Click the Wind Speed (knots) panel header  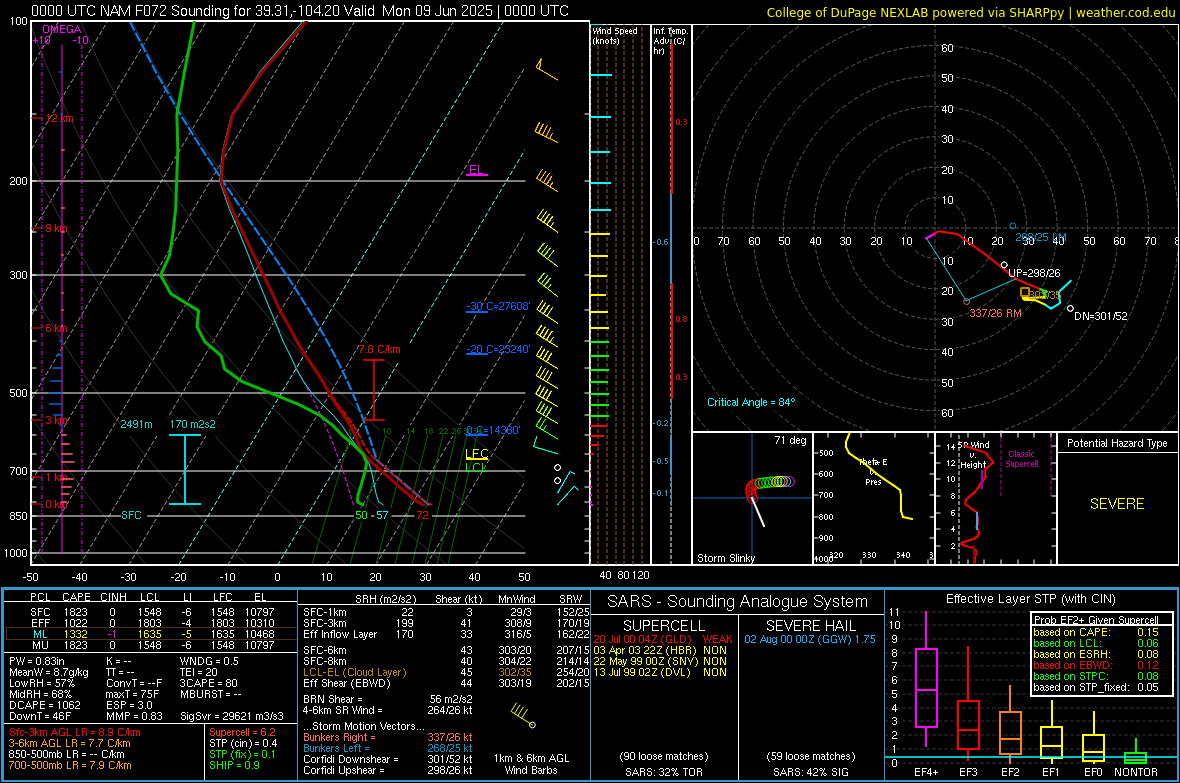point(615,35)
